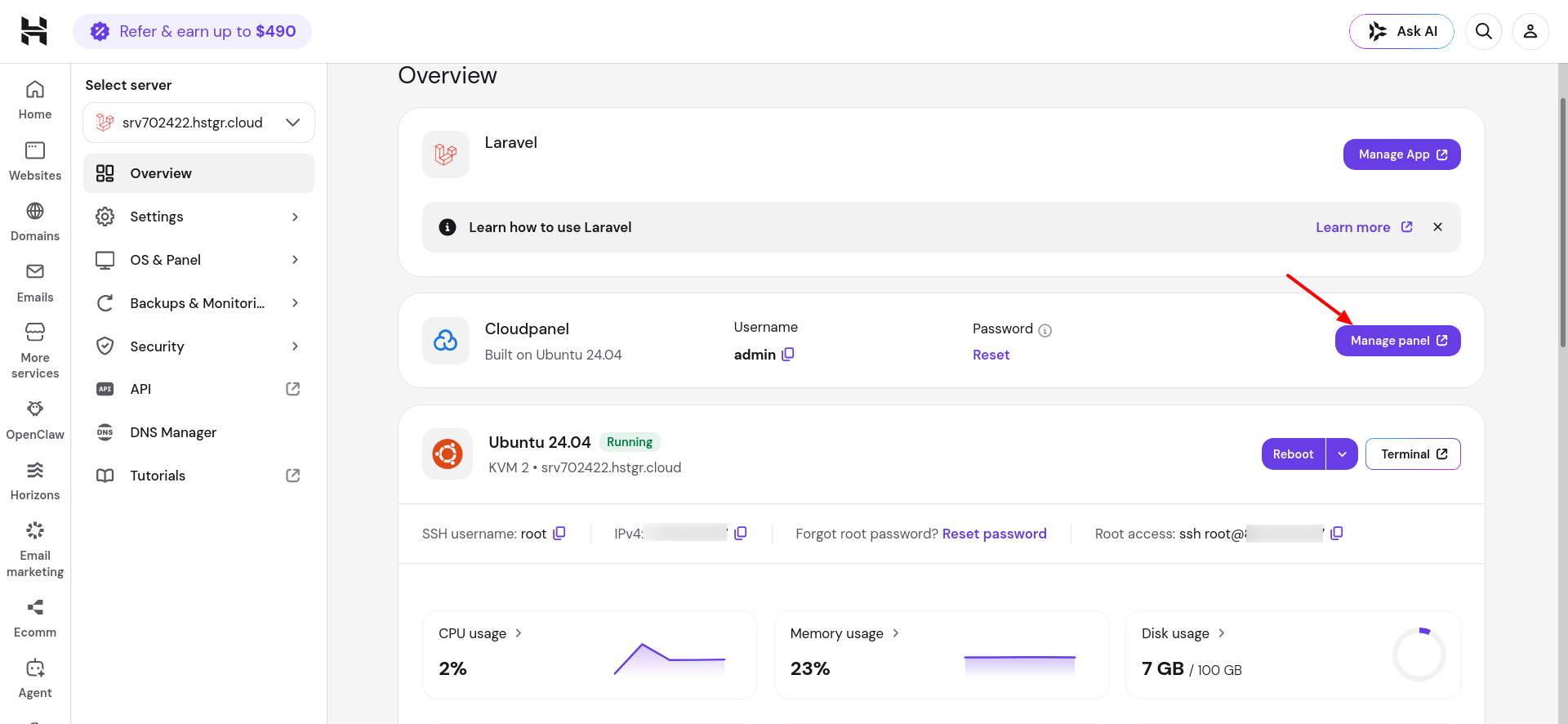Open CPU usage details
The width and height of the screenshot is (1568, 724).
click(480, 633)
